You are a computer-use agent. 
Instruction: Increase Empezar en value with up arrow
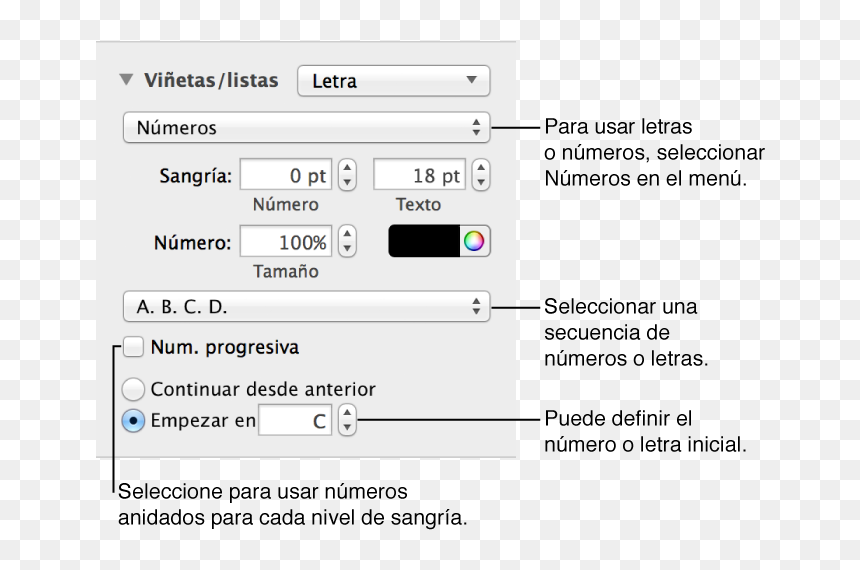click(x=347, y=413)
